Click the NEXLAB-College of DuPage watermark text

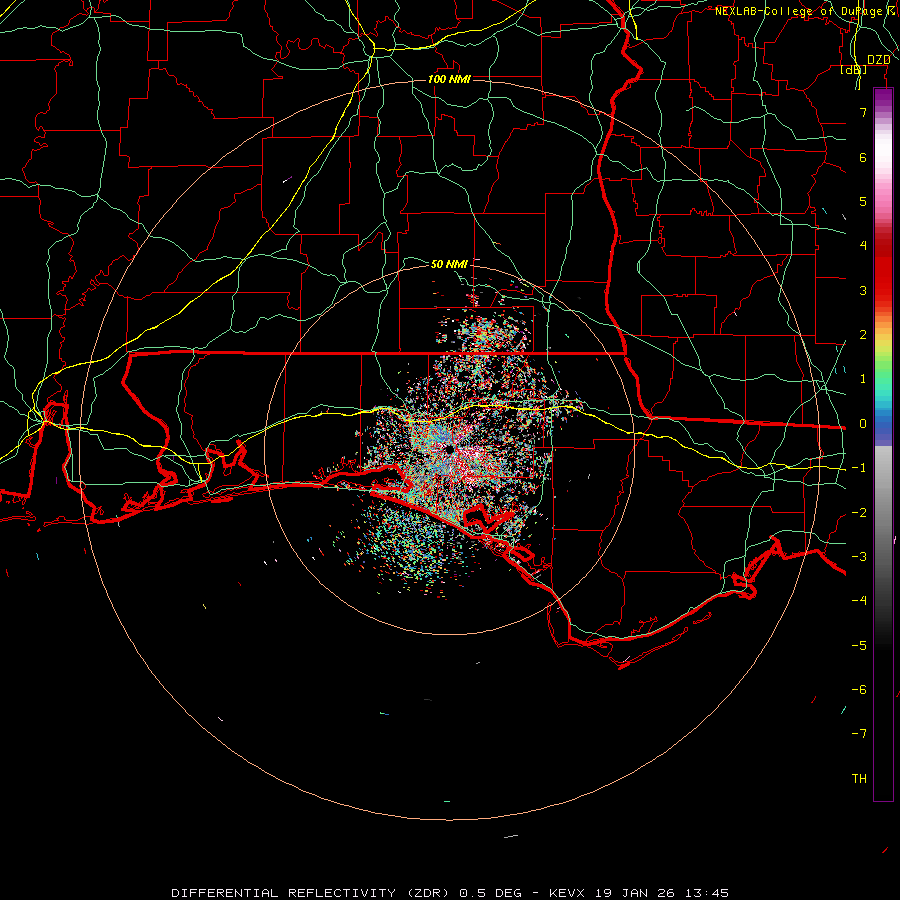(806, 11)
